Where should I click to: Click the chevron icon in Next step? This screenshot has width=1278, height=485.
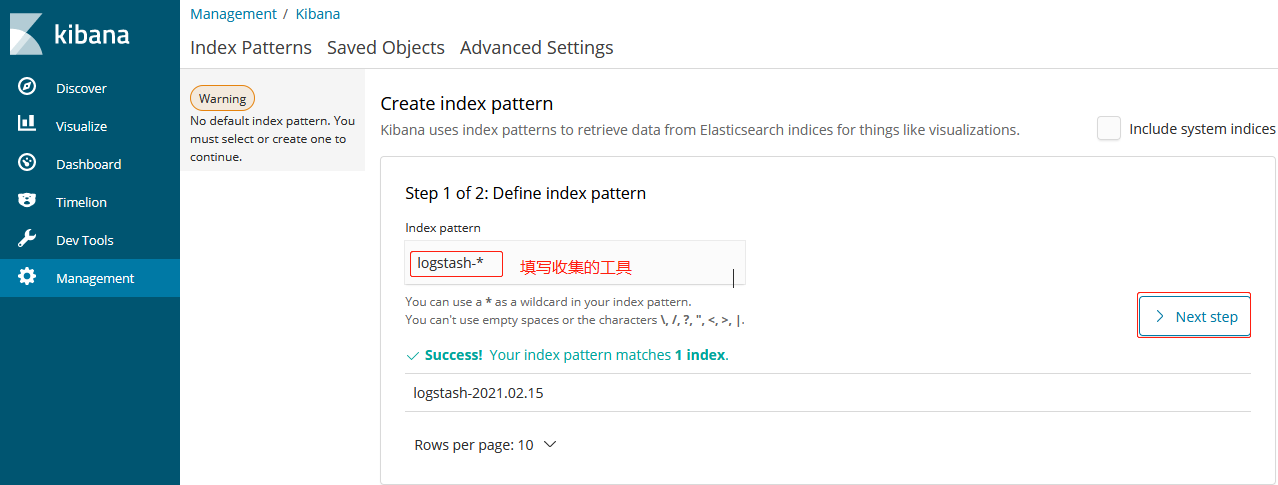1160,316
